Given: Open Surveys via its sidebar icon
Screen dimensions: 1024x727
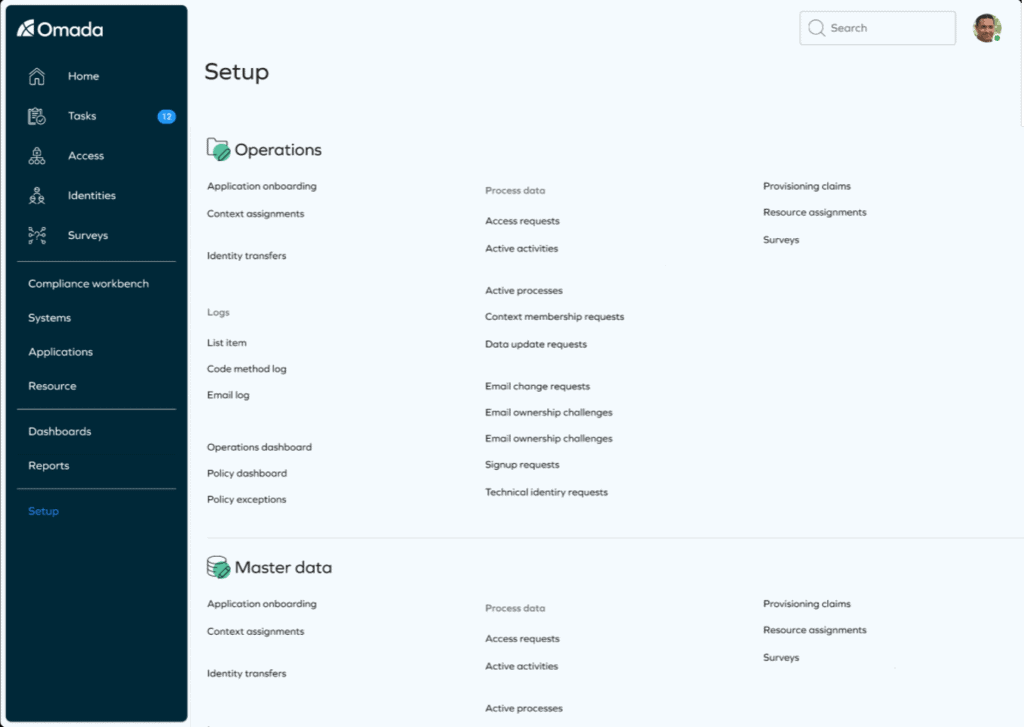Looking at the screenshot, I should coord(38,235).
